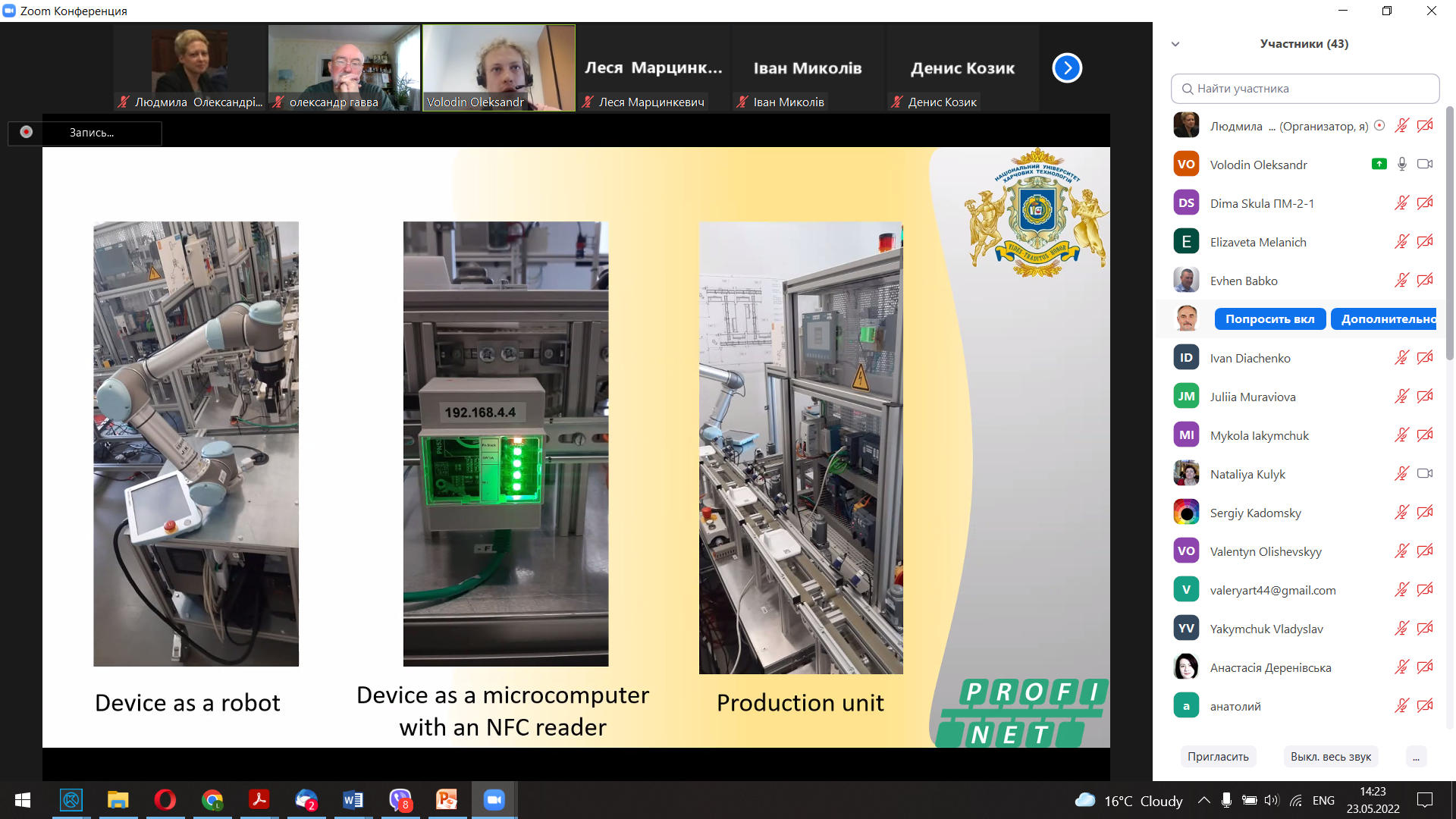Open Viber from the taskbar
Screen dimensions: 1456x819
pyautogui.click(x=400, y=800)
